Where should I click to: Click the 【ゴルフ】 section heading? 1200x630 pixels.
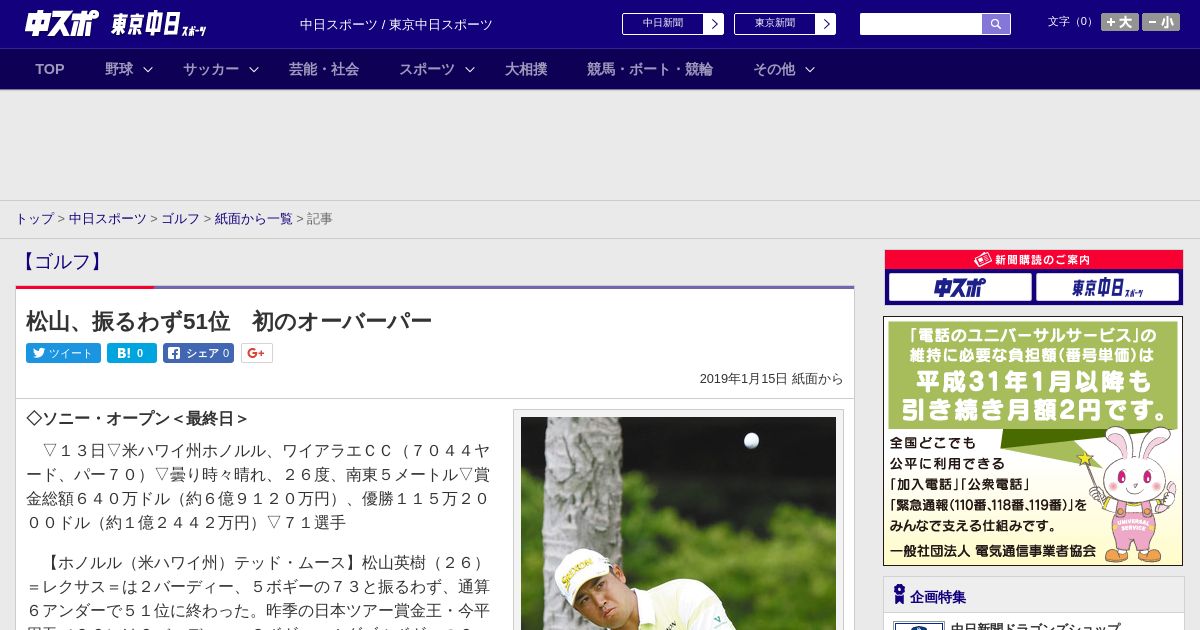(x=63, y=262)
